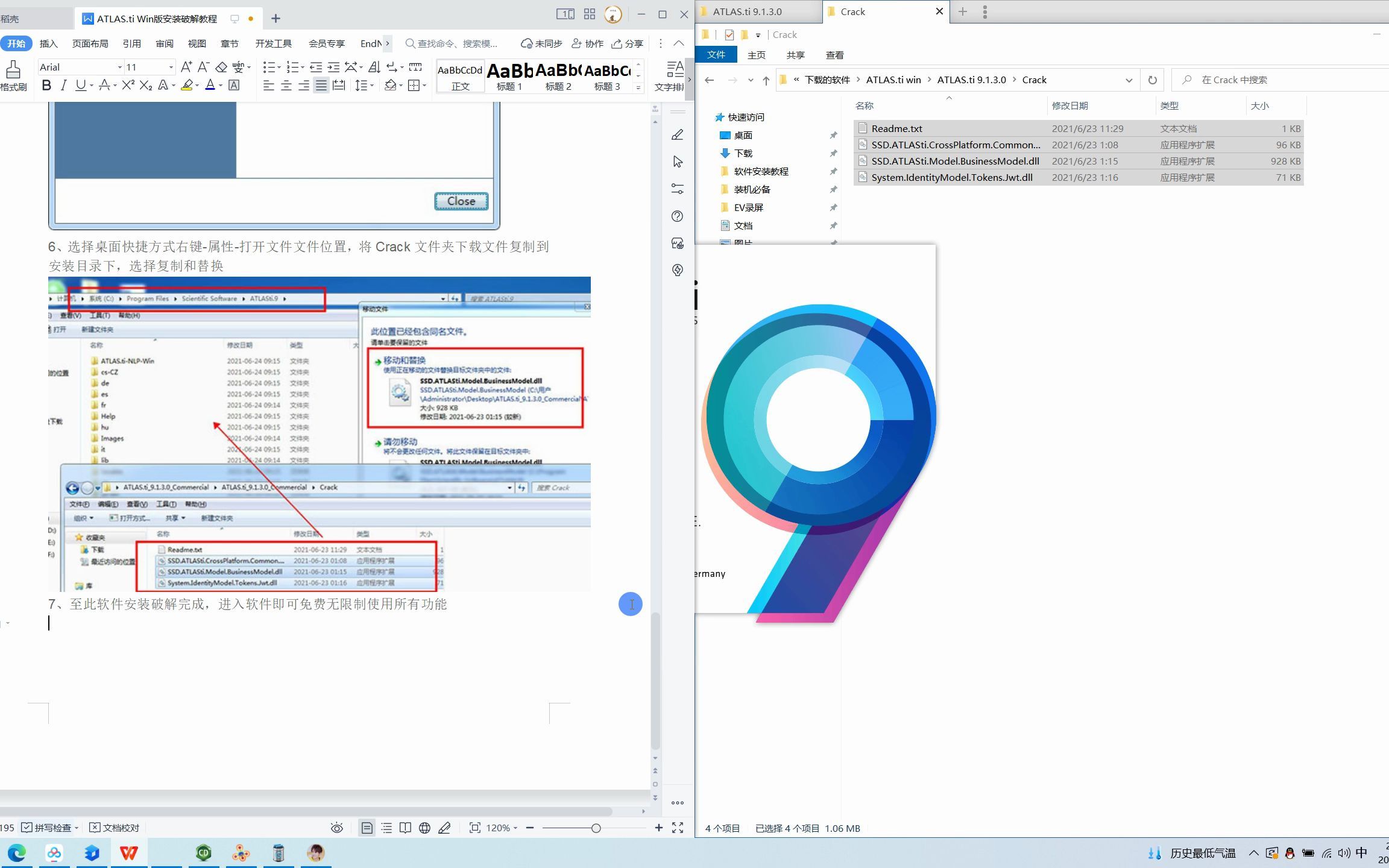This screenshot has height=868, width=1389.
Task: Open the 页面布局 tab
Action: coord(90,43)
